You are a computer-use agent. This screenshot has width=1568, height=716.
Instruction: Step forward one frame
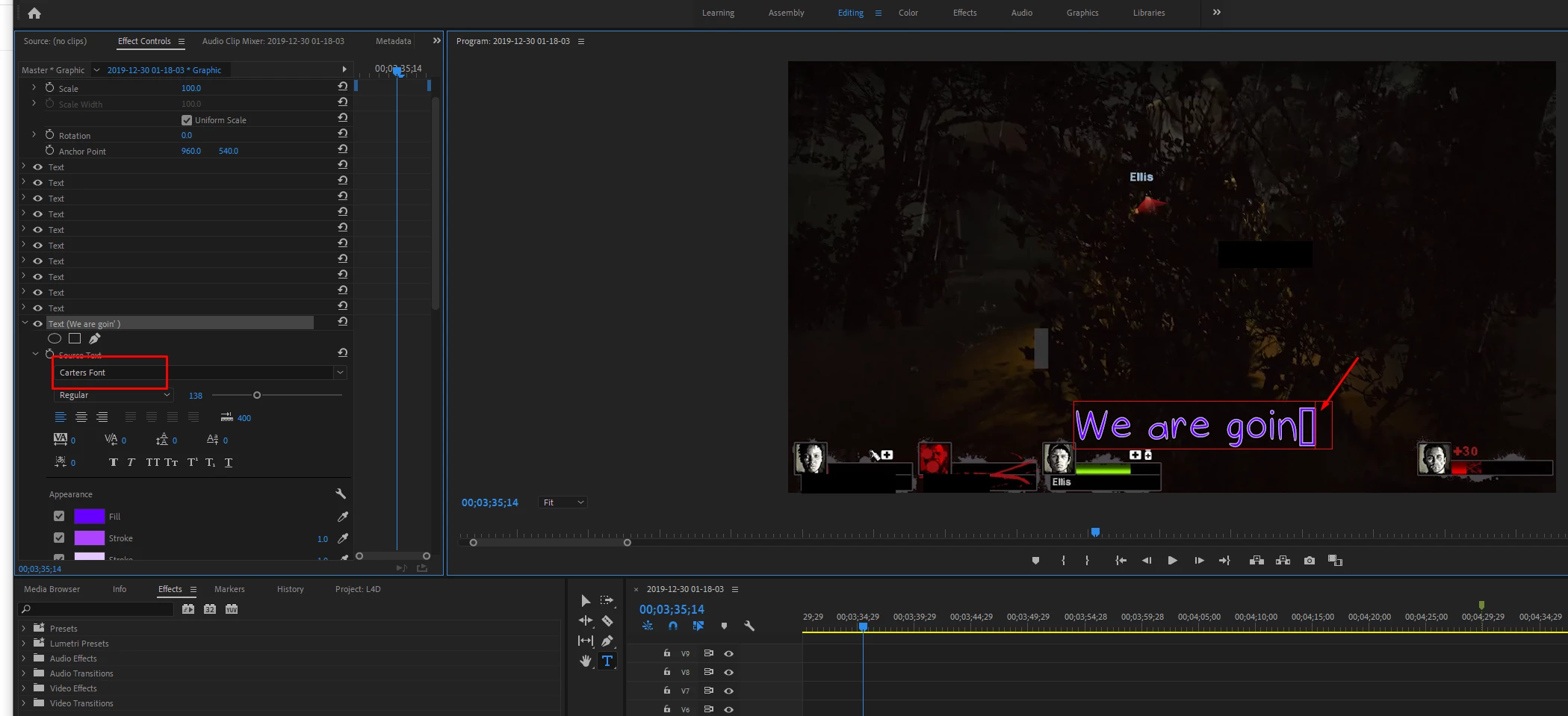(1199, 561)
